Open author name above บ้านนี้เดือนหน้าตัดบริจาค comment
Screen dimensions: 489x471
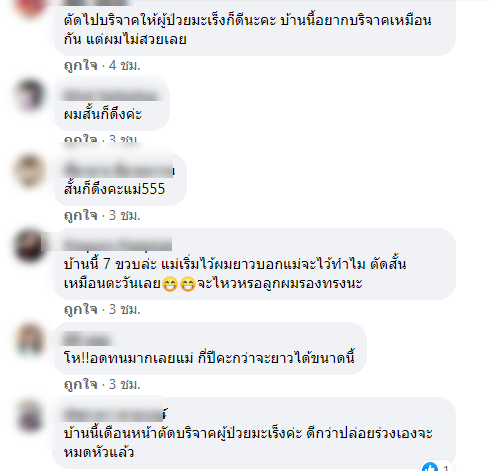[115, 415]
